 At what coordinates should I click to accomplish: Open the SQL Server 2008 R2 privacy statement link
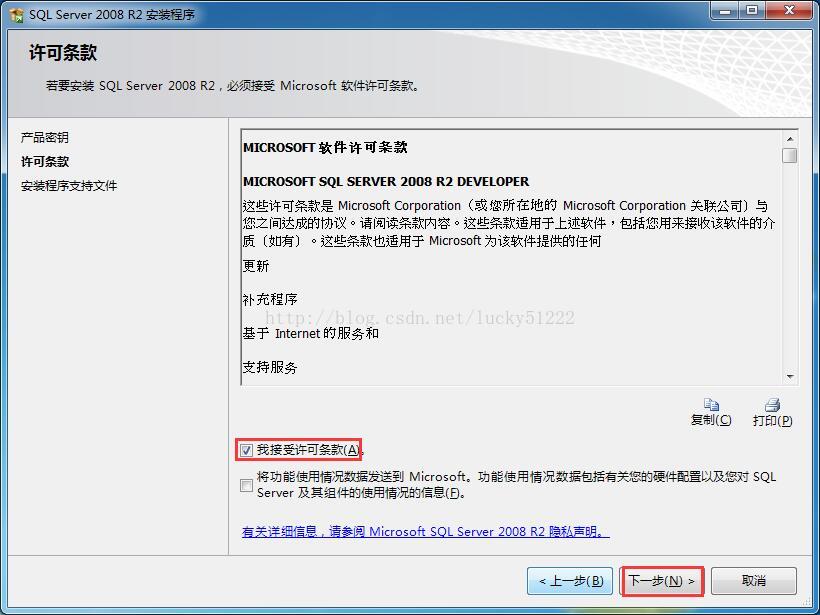pos(426,532)
